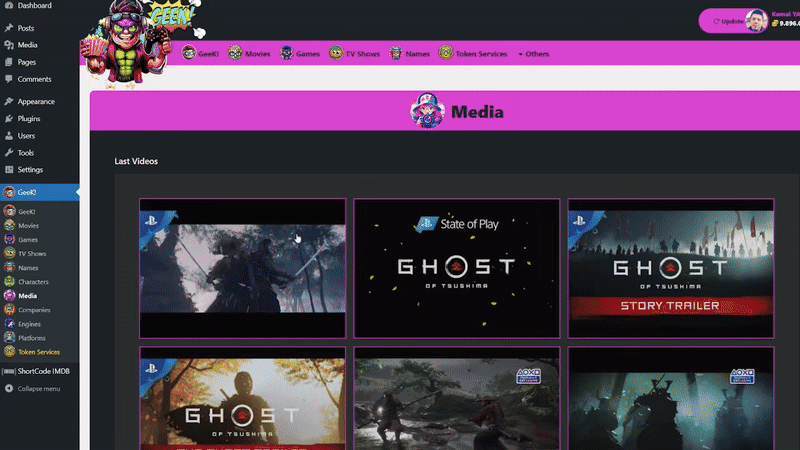
Task: Click the Appearance brush icon
Action: (9, 102)
